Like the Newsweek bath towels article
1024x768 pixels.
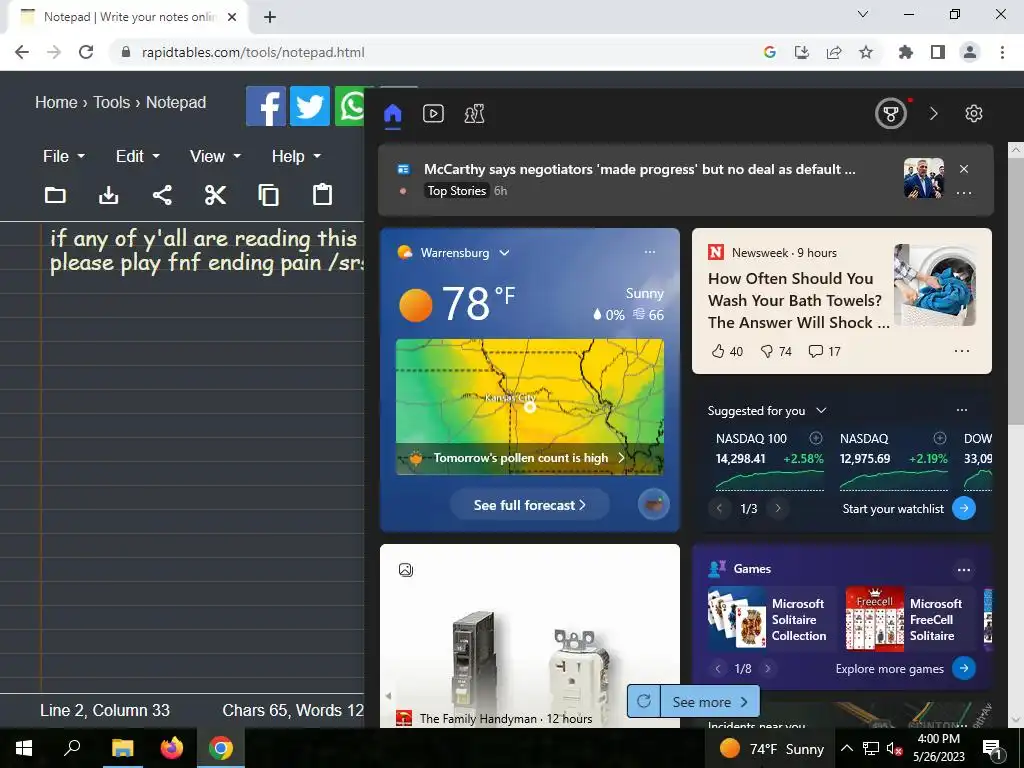pyautogui.click(x=727, y=351)
